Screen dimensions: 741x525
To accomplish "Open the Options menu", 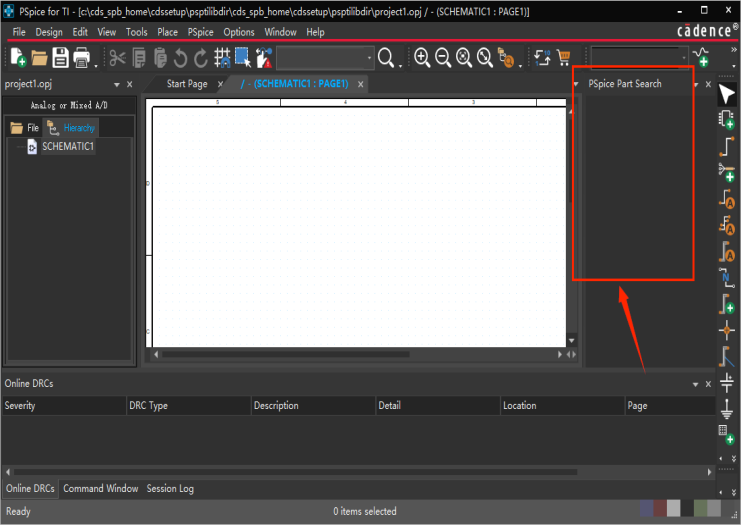I will (x=239, y=32).
